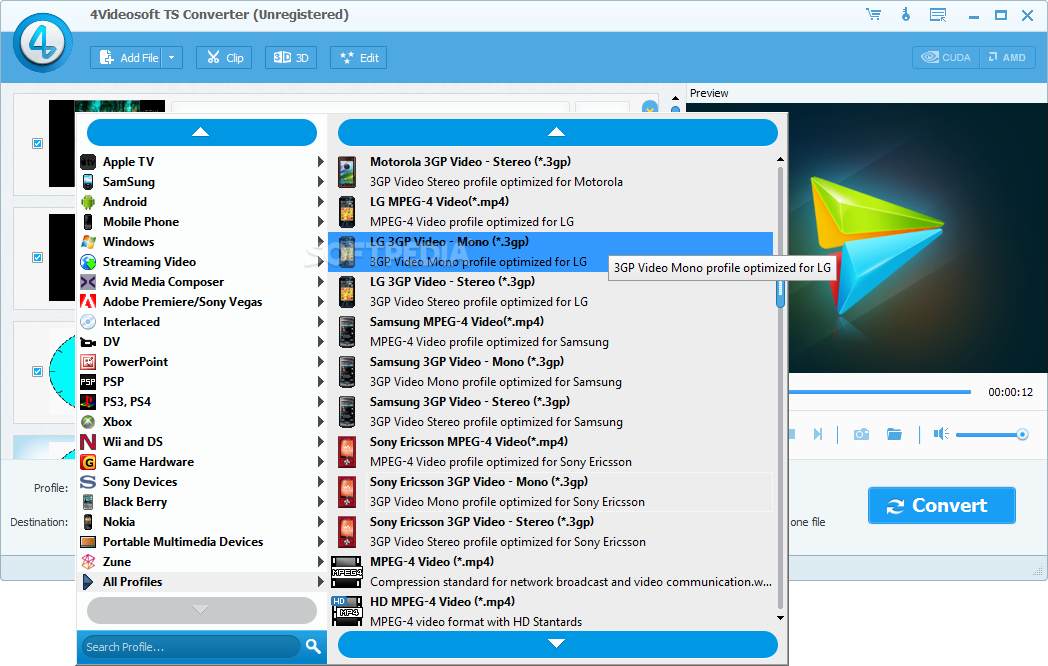1048x666 pixels.
Task: Click the DV camcorder icon
Action: pyautogui.click(x=88, y=342)
